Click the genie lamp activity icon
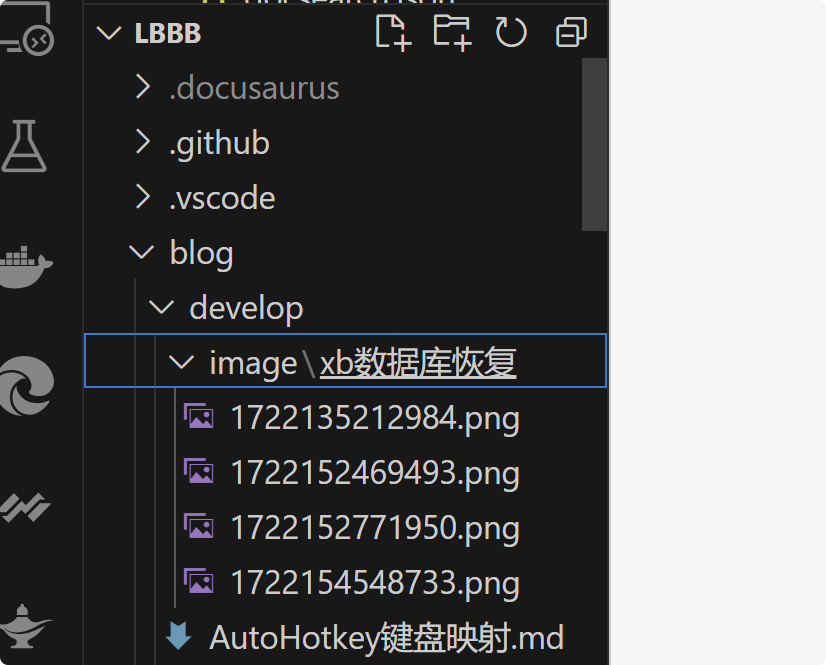The height and width of the screenshot is (665, 826). point(25,625)
